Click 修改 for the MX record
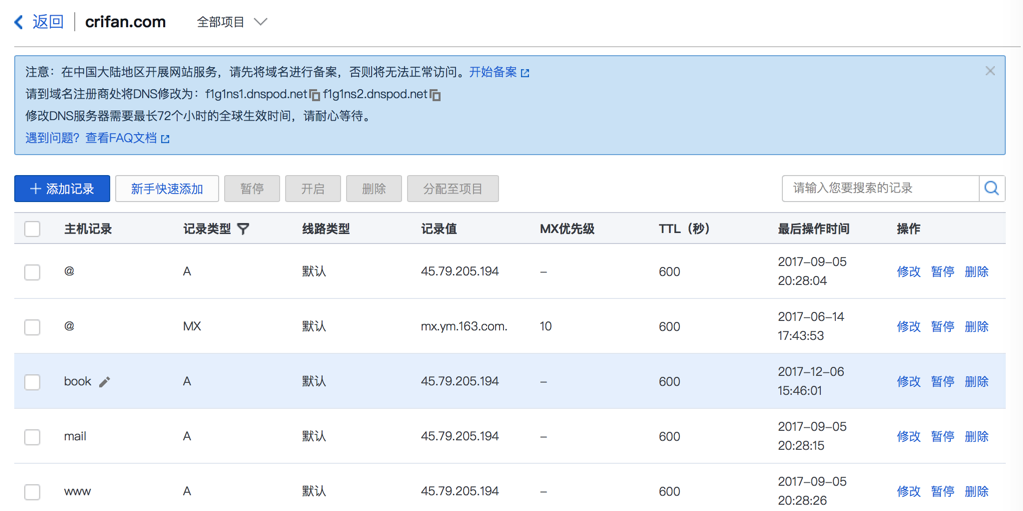 coord(908,327)
